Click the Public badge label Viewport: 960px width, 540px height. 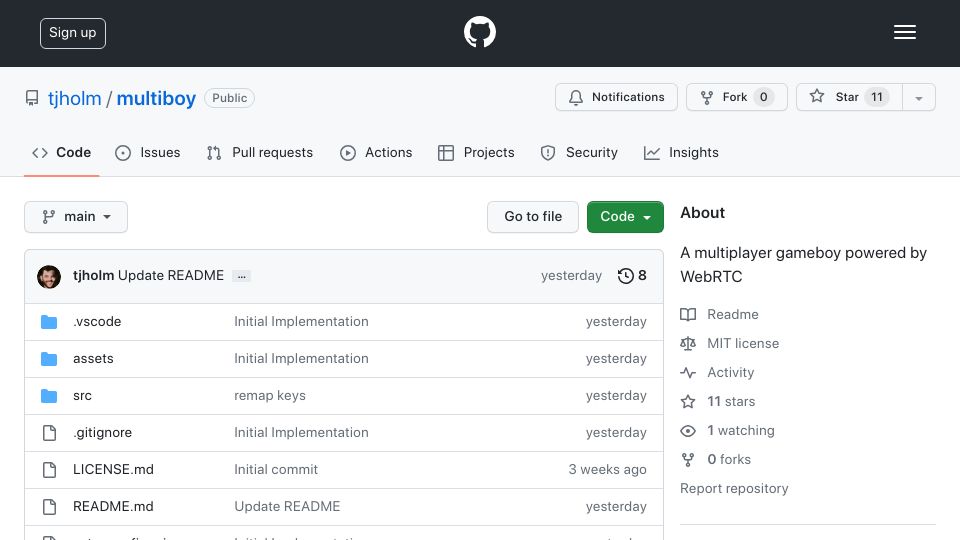pos(230,98)
